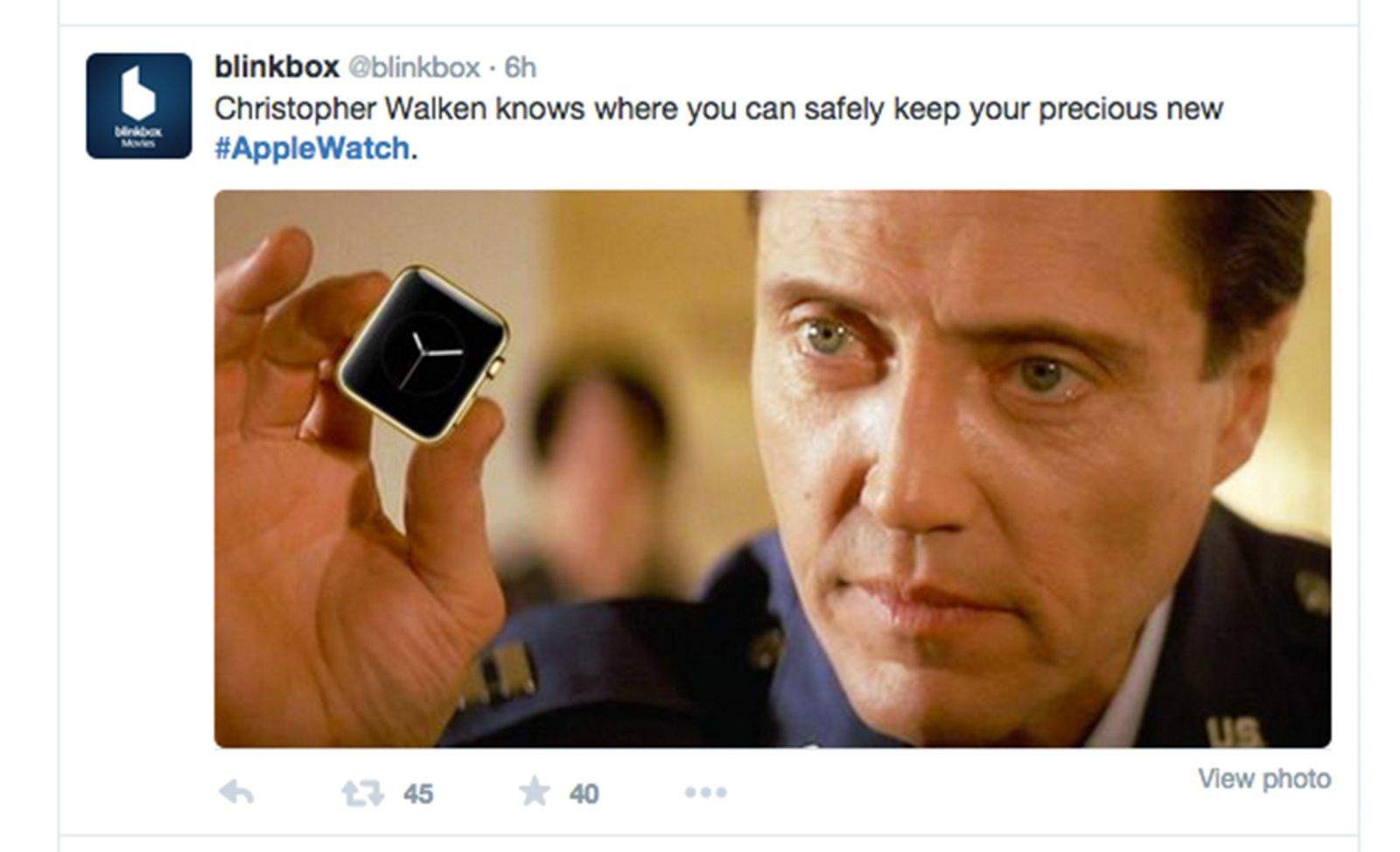Image resolution: width=1400 pixels, height=852 pixels.
Task: Click the favorite count 40
Action: [x=584, y=793]
